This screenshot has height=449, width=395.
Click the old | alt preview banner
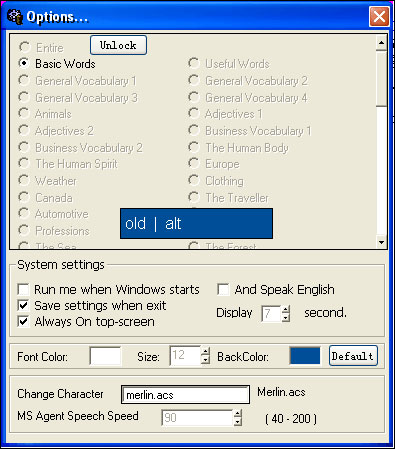click(x=196, y=223)
